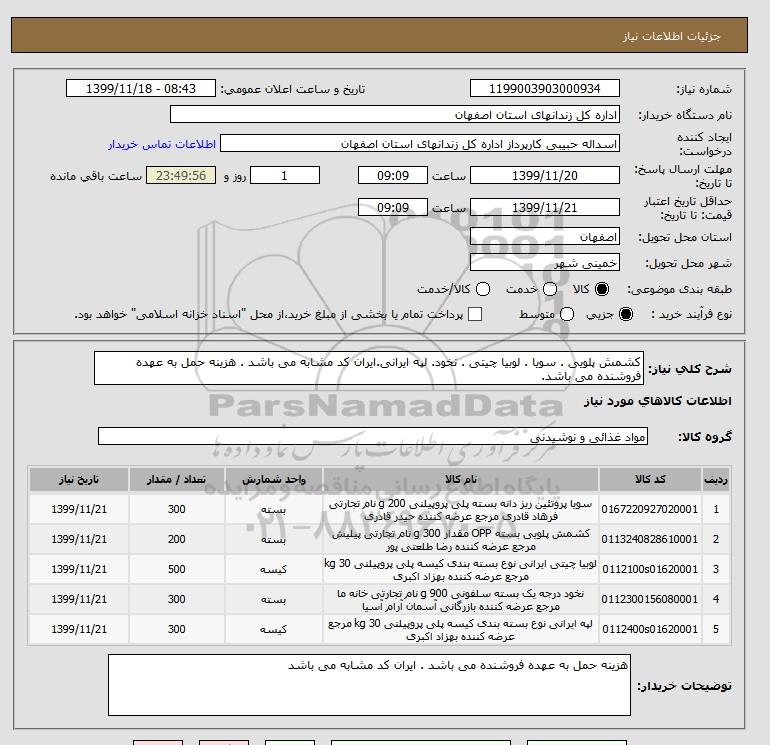Image resolution: width=770 pixels, height=745 pixels.
Task: Open buyer contact information link
Action: click(162, 144)
